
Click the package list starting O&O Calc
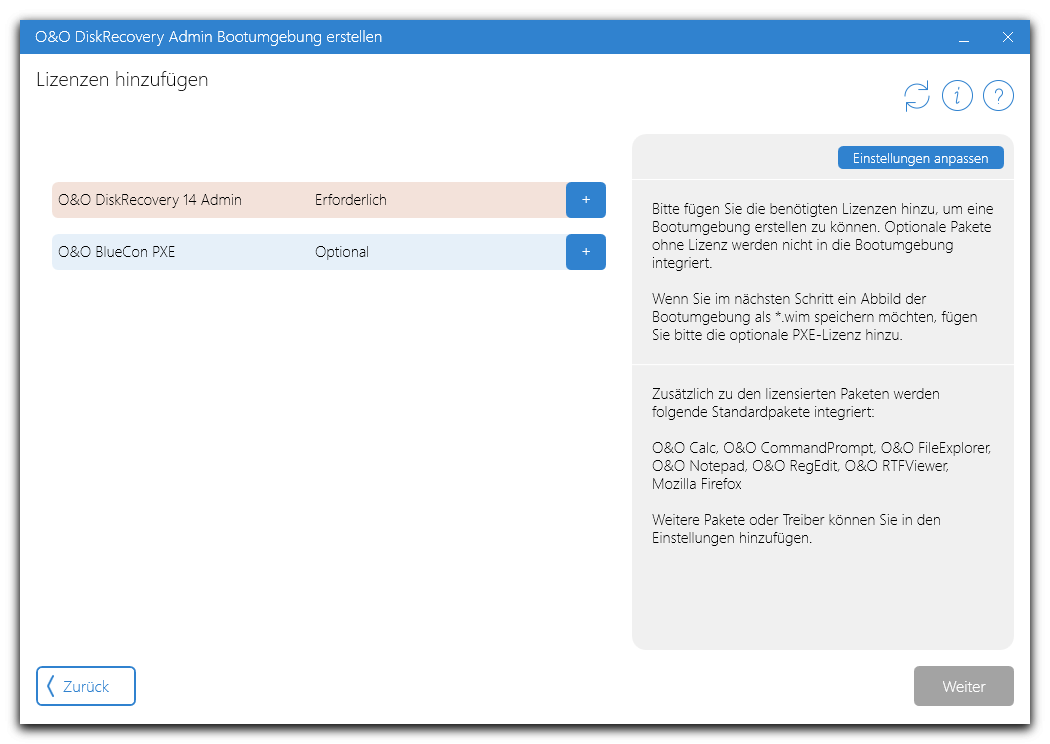coord(822,465)
